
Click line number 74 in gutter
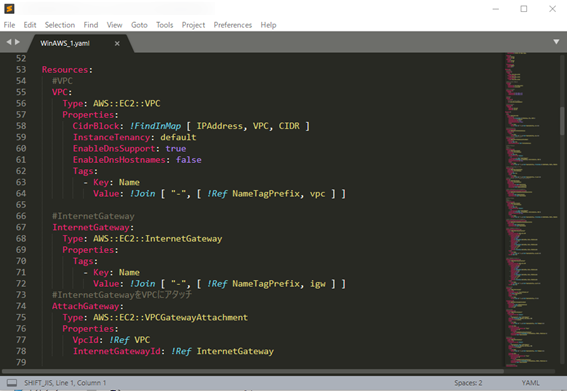[x=21, y=306]
